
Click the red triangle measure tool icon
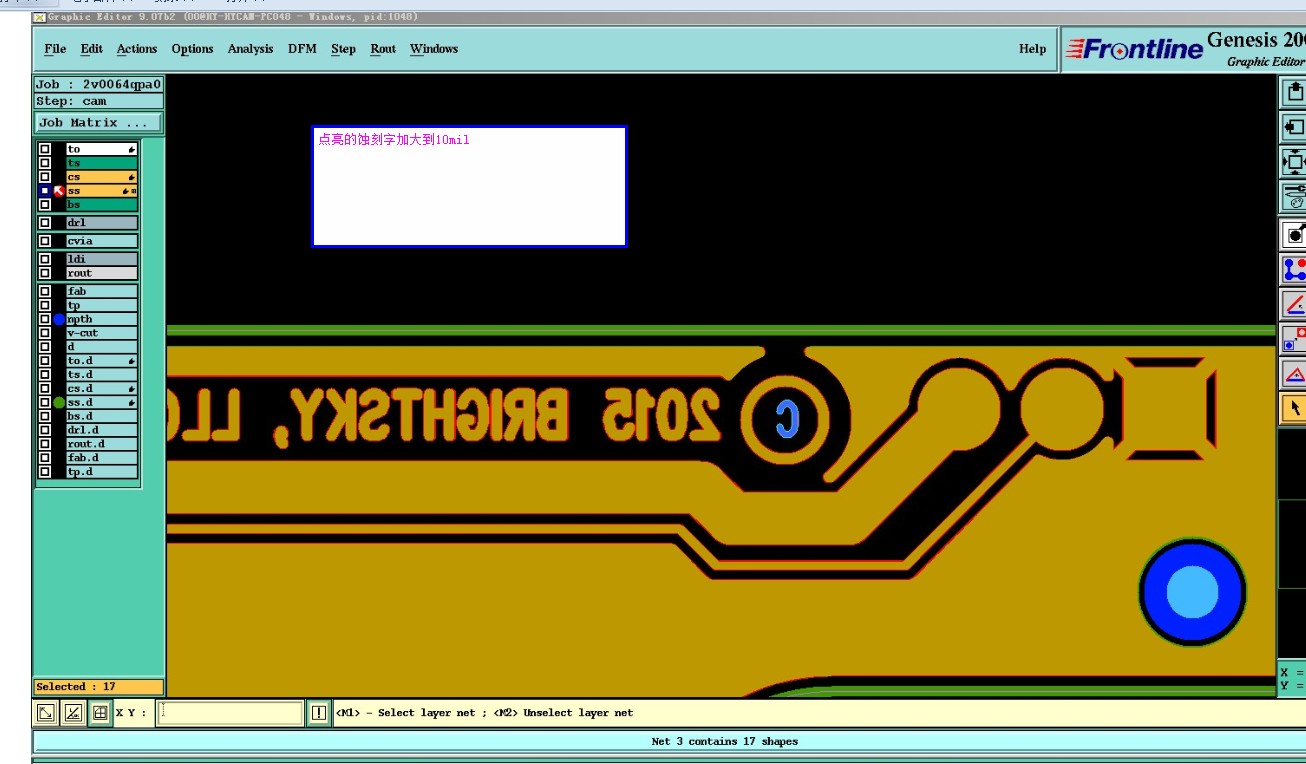click(x=1294, y=374)
